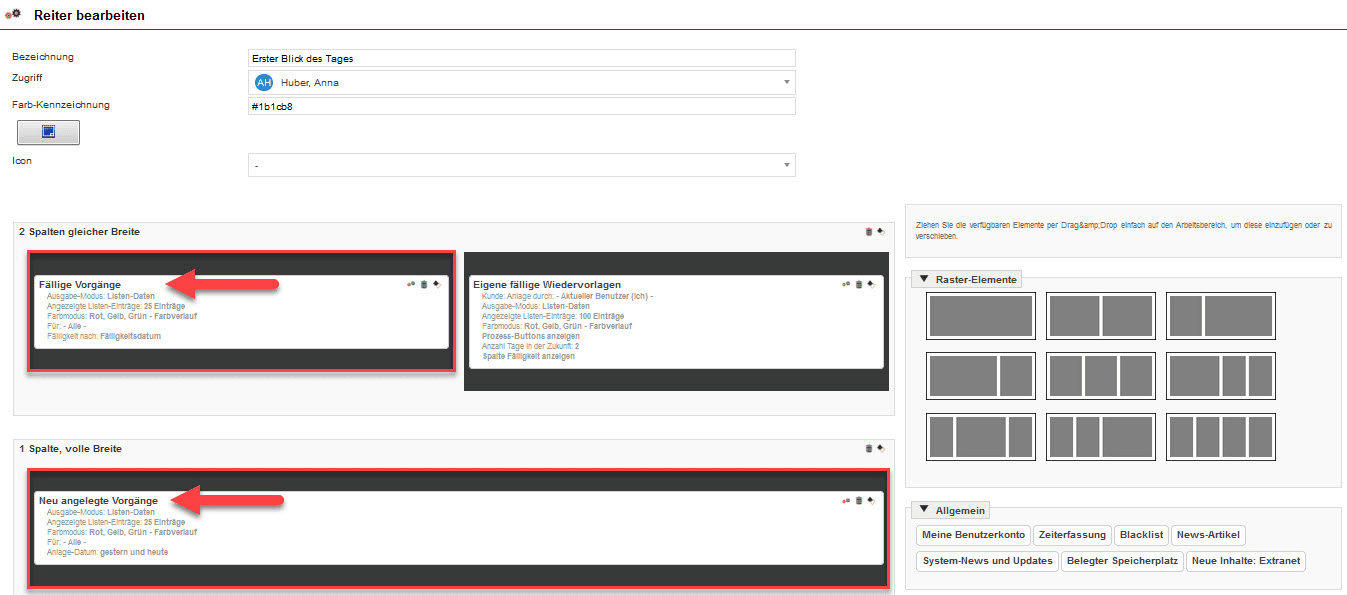Click paint bucket icon on 'Eigene fällige Wiedervorlagen'
The image size is (1347, 595).
[870, 285]
